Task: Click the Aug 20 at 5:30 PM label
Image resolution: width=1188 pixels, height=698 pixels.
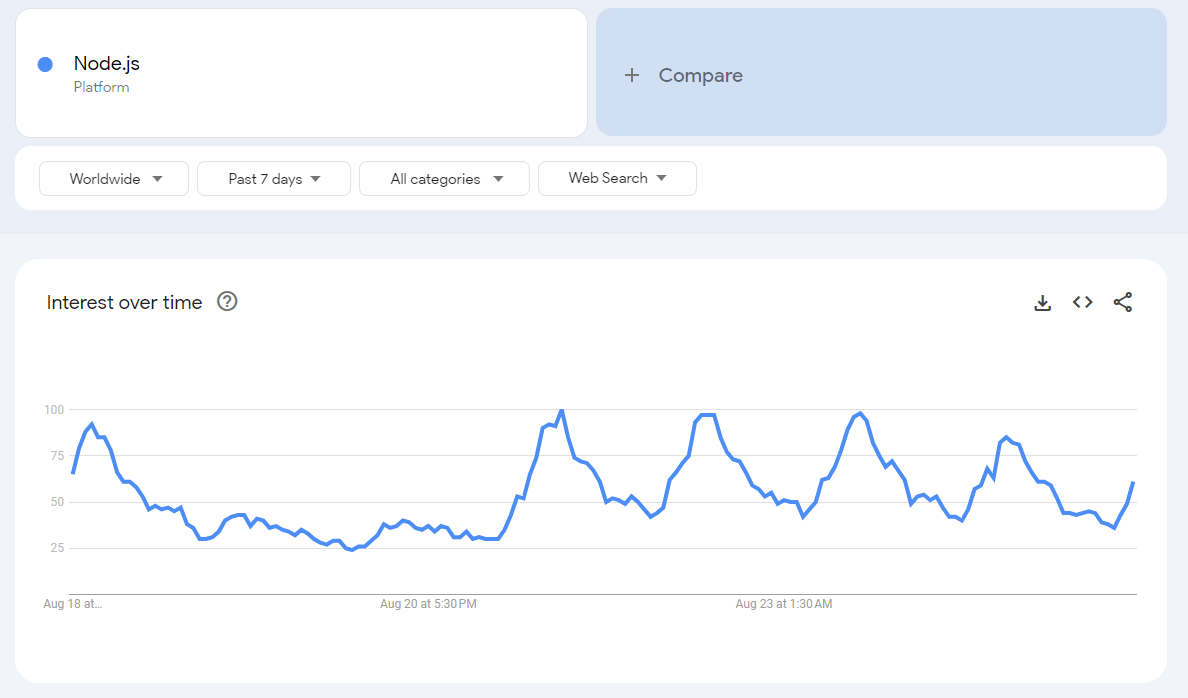Action: tap(428, 604)
